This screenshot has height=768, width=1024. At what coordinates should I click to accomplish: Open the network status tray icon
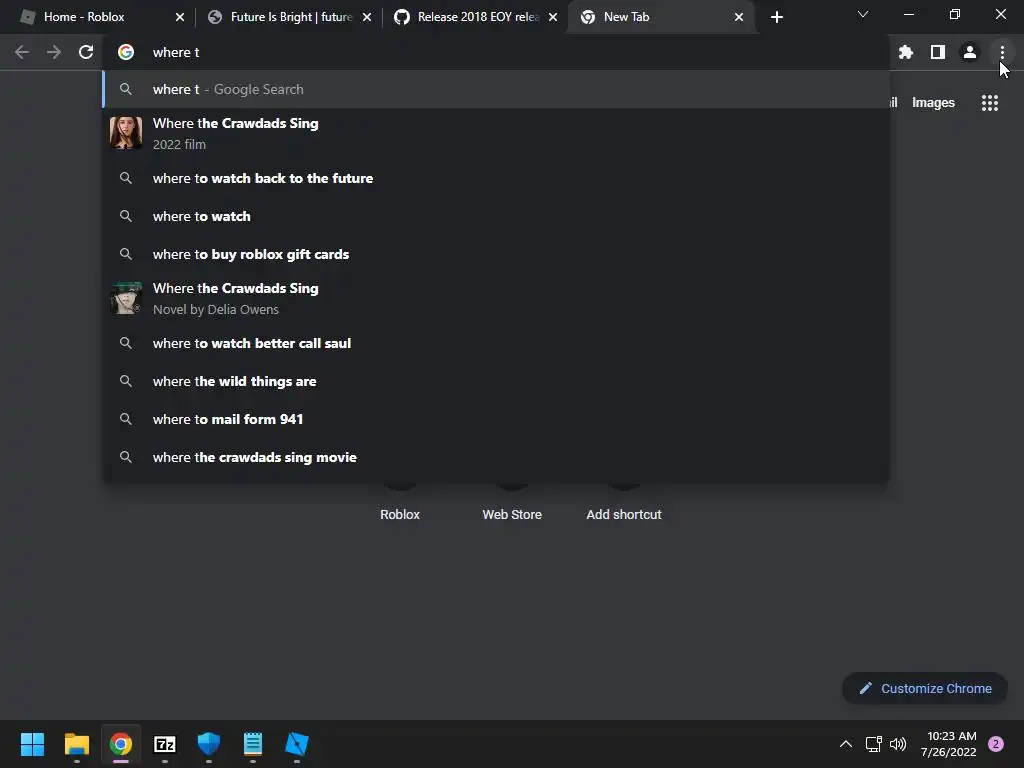pyautogui.click(x=873, y=744)
